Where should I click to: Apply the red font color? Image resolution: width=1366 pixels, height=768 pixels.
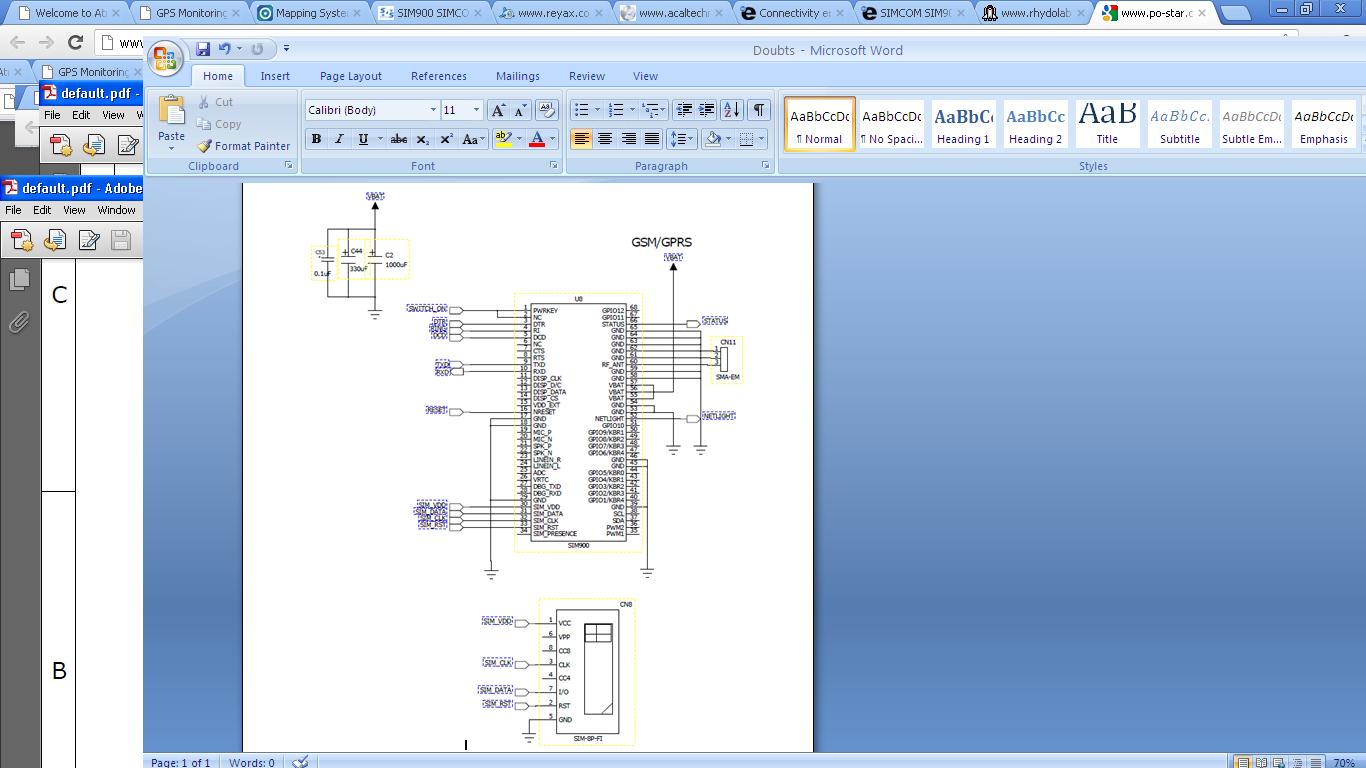[x=537, y=139]
